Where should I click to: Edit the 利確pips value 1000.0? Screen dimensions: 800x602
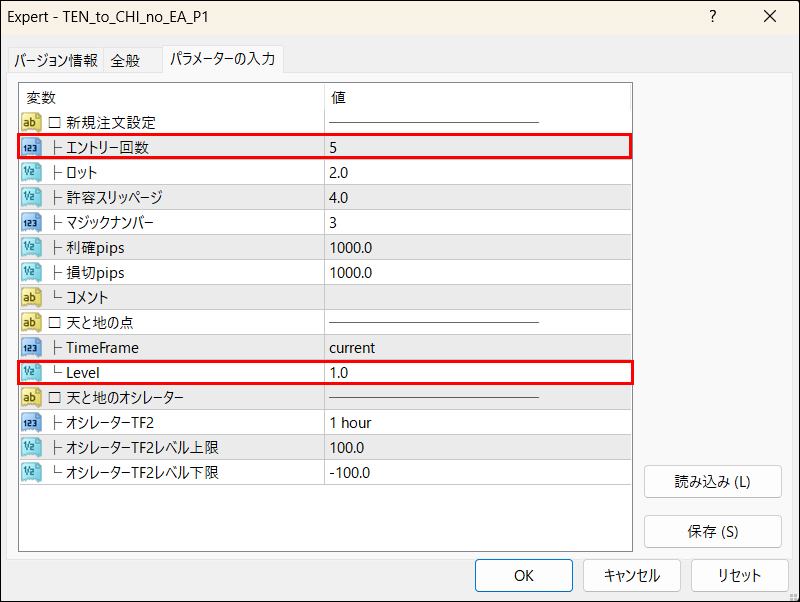478,247
